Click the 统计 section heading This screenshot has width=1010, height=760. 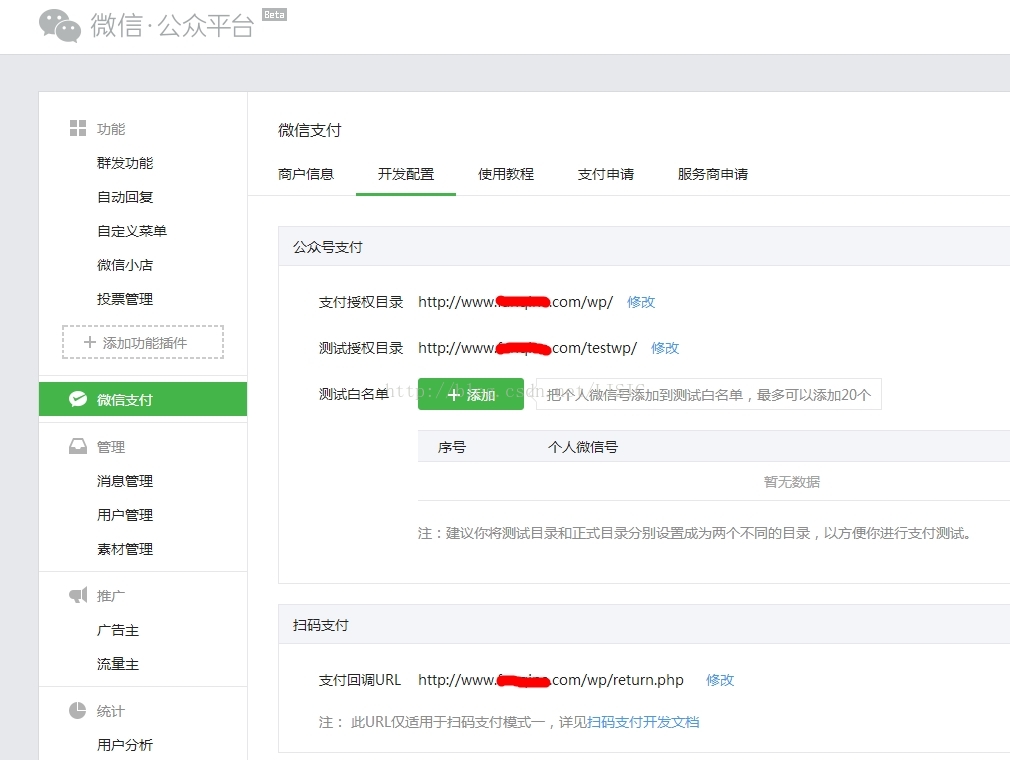click(111, 711)
